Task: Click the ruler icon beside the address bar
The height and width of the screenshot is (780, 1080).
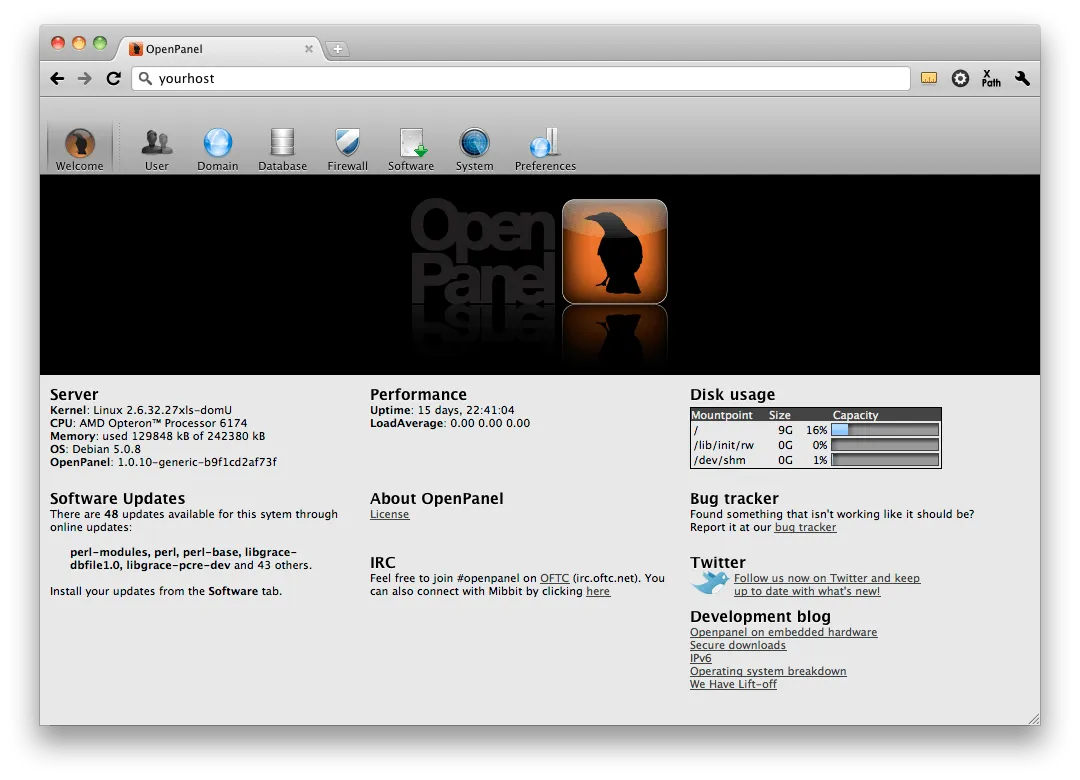Action: (928, 78)
